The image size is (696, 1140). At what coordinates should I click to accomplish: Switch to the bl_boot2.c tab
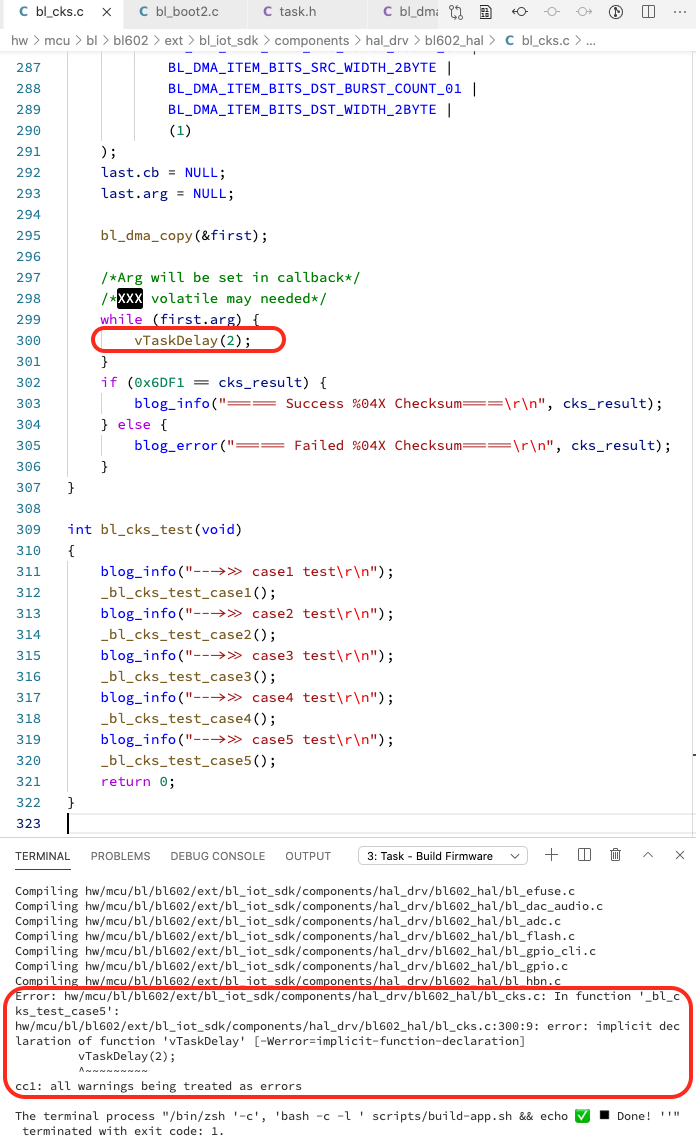(186, 12)
